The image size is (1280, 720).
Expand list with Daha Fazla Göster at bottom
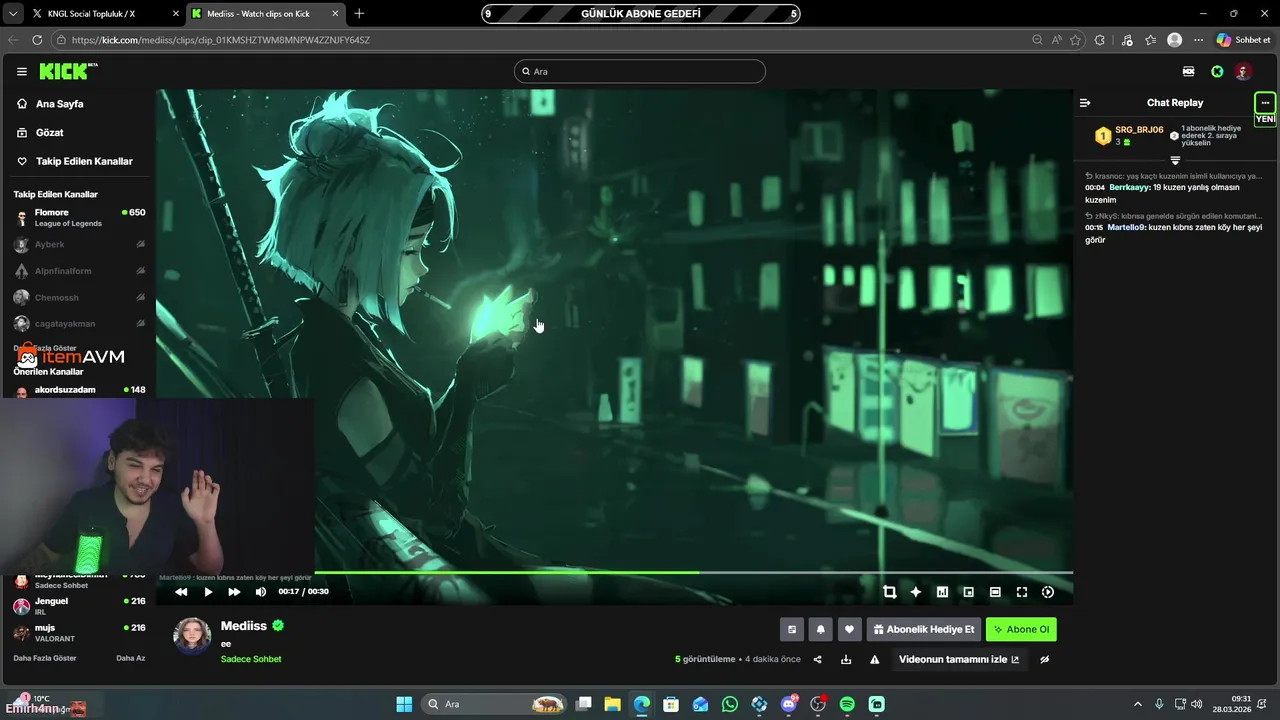click(x=45, y=658)
